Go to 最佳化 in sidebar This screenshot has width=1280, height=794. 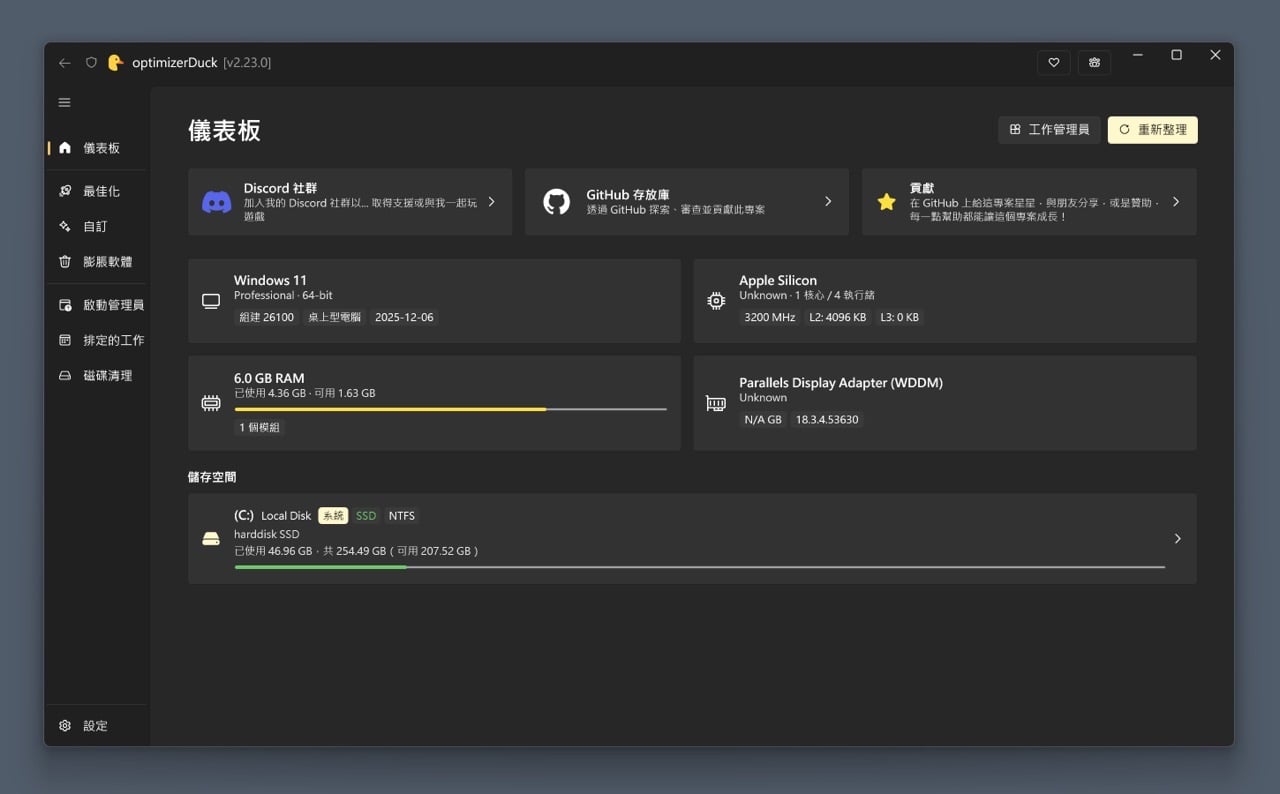pyautogui.click(x=97, y=191)
